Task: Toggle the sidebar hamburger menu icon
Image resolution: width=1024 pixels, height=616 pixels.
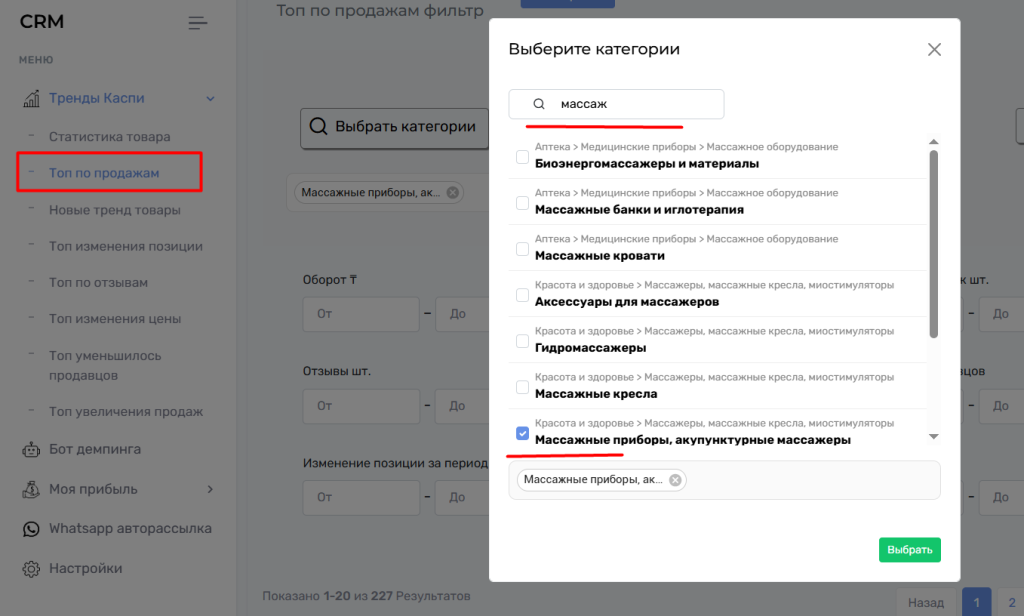Action: [x=198, y=24]
